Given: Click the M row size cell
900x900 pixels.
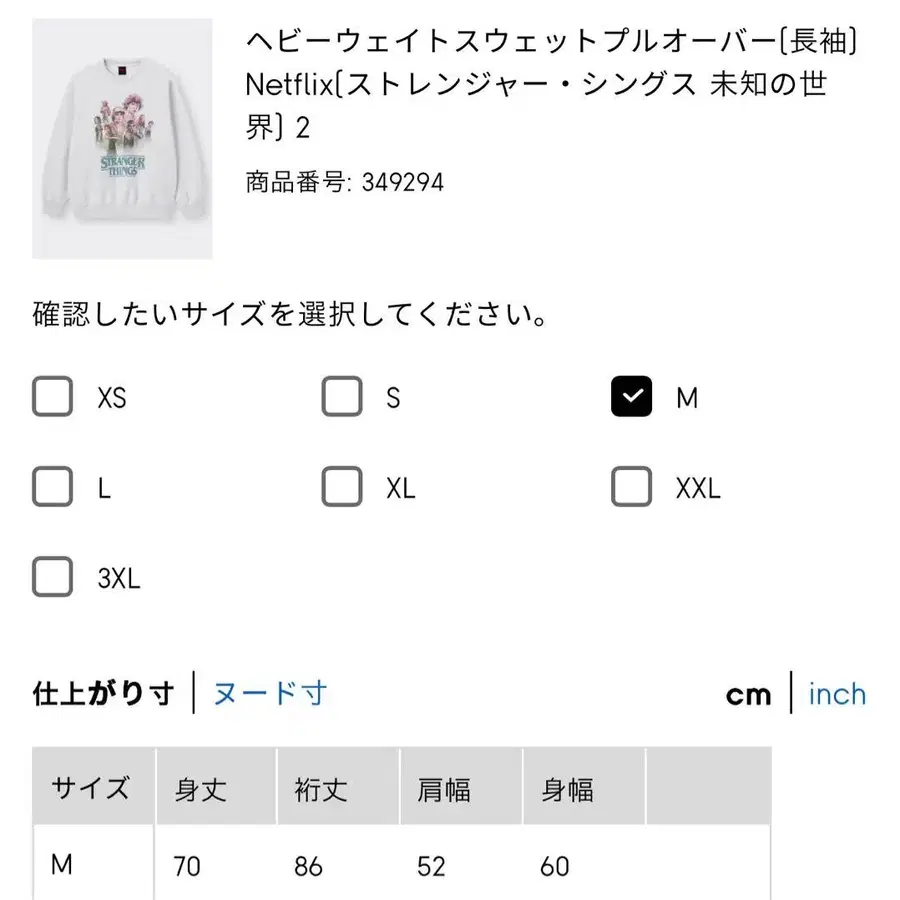Looking at the screenshot, I should pyautogui.click(x=62, y=864).
